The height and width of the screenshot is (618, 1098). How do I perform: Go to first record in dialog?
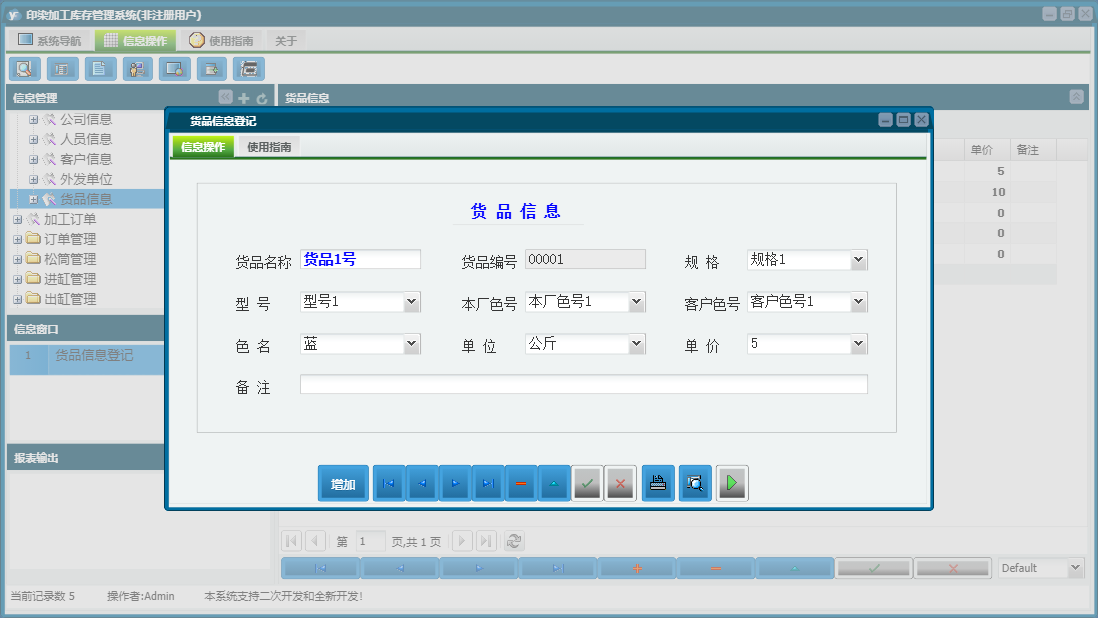pyautogui.click(x=389, y=483)
